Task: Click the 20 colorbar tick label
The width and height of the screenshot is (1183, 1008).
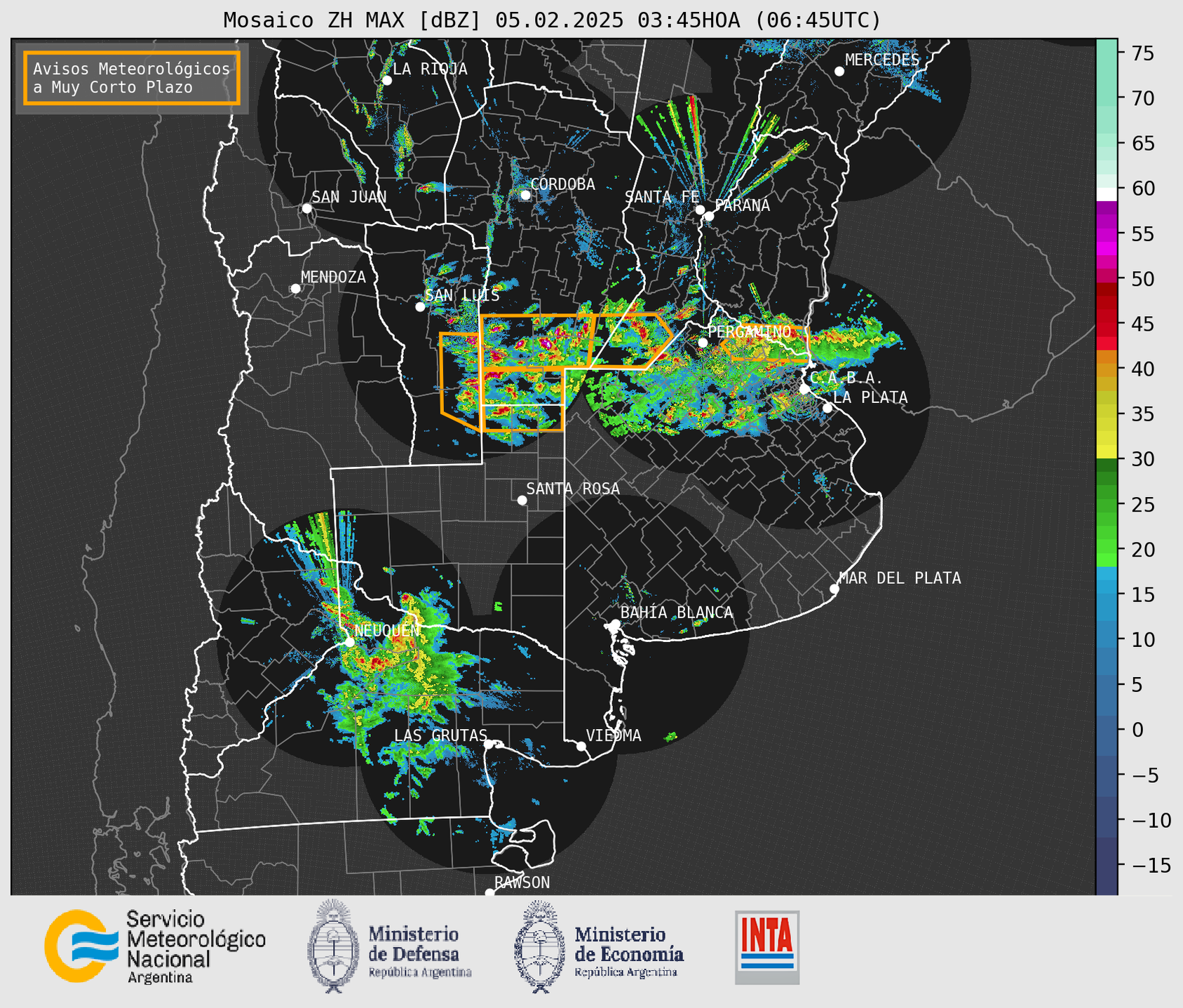Action: click(x=1142, y=550)
